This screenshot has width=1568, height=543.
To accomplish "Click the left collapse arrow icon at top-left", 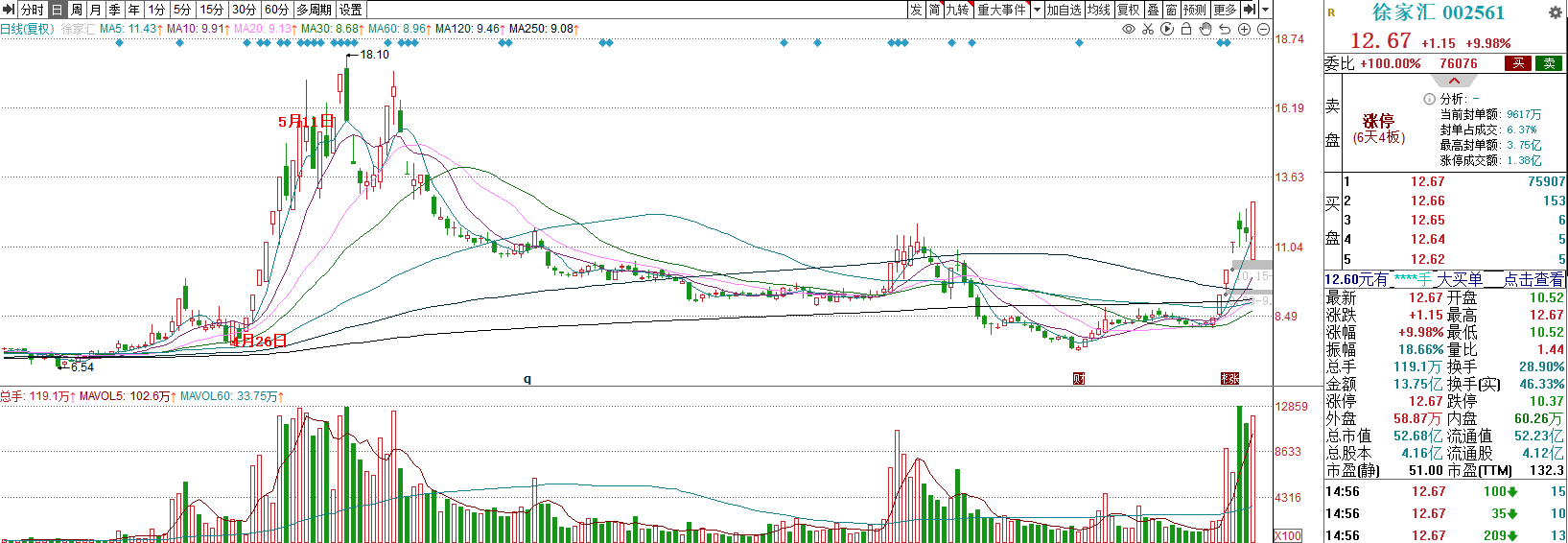I will [x=9, y=10].
